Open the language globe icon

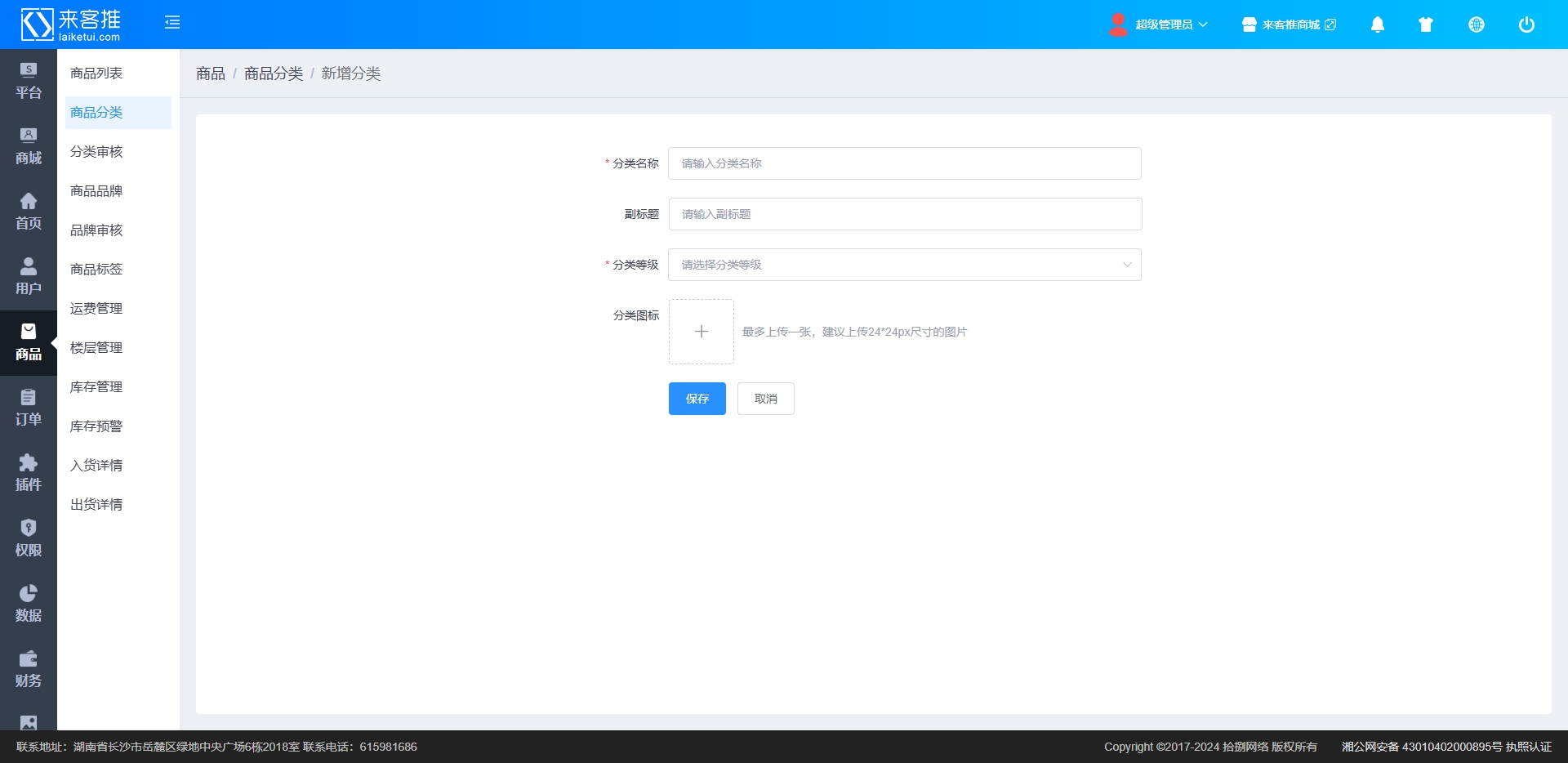[x=1476, y=25]
